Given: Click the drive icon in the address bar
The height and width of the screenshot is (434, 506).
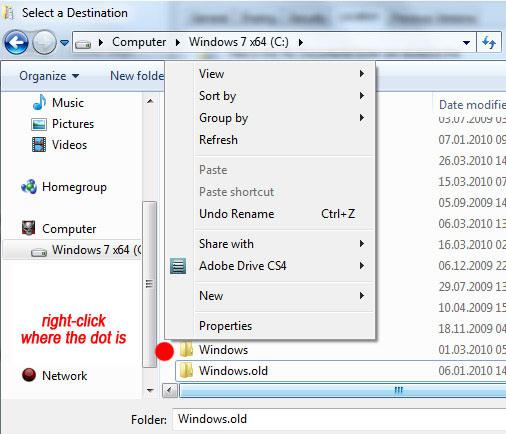Looking at the screenshot, I should (83, 43).
